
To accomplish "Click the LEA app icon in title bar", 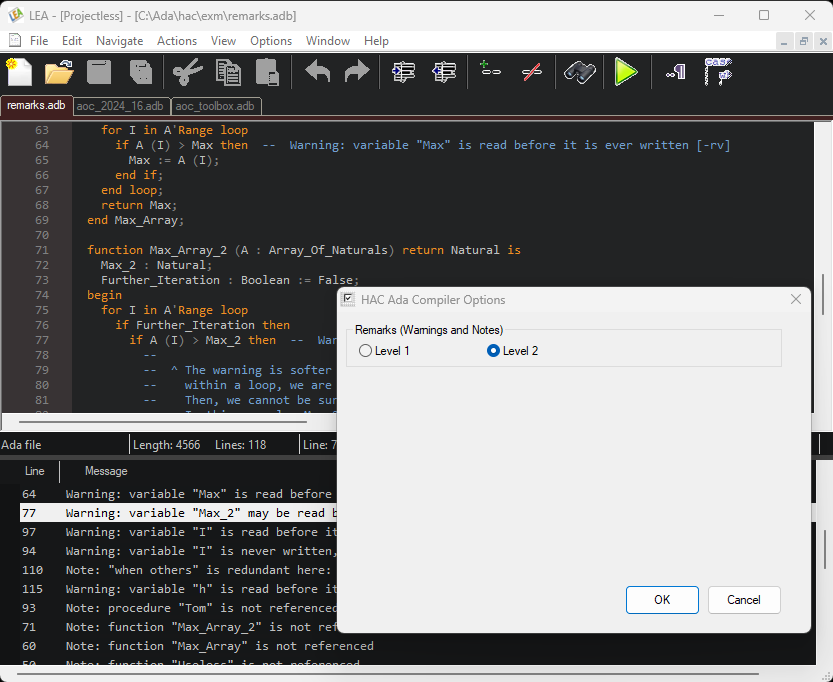I will (15, 15).
